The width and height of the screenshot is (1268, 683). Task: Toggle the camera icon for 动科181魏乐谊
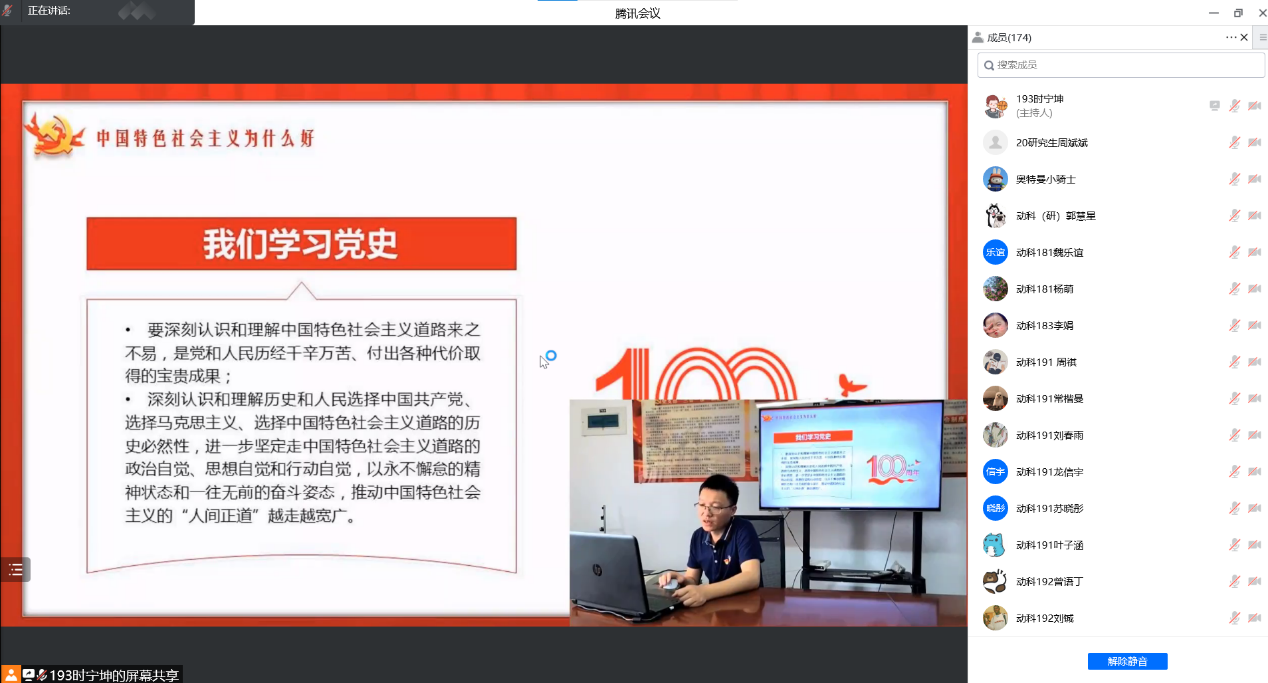click(1254, 252)
